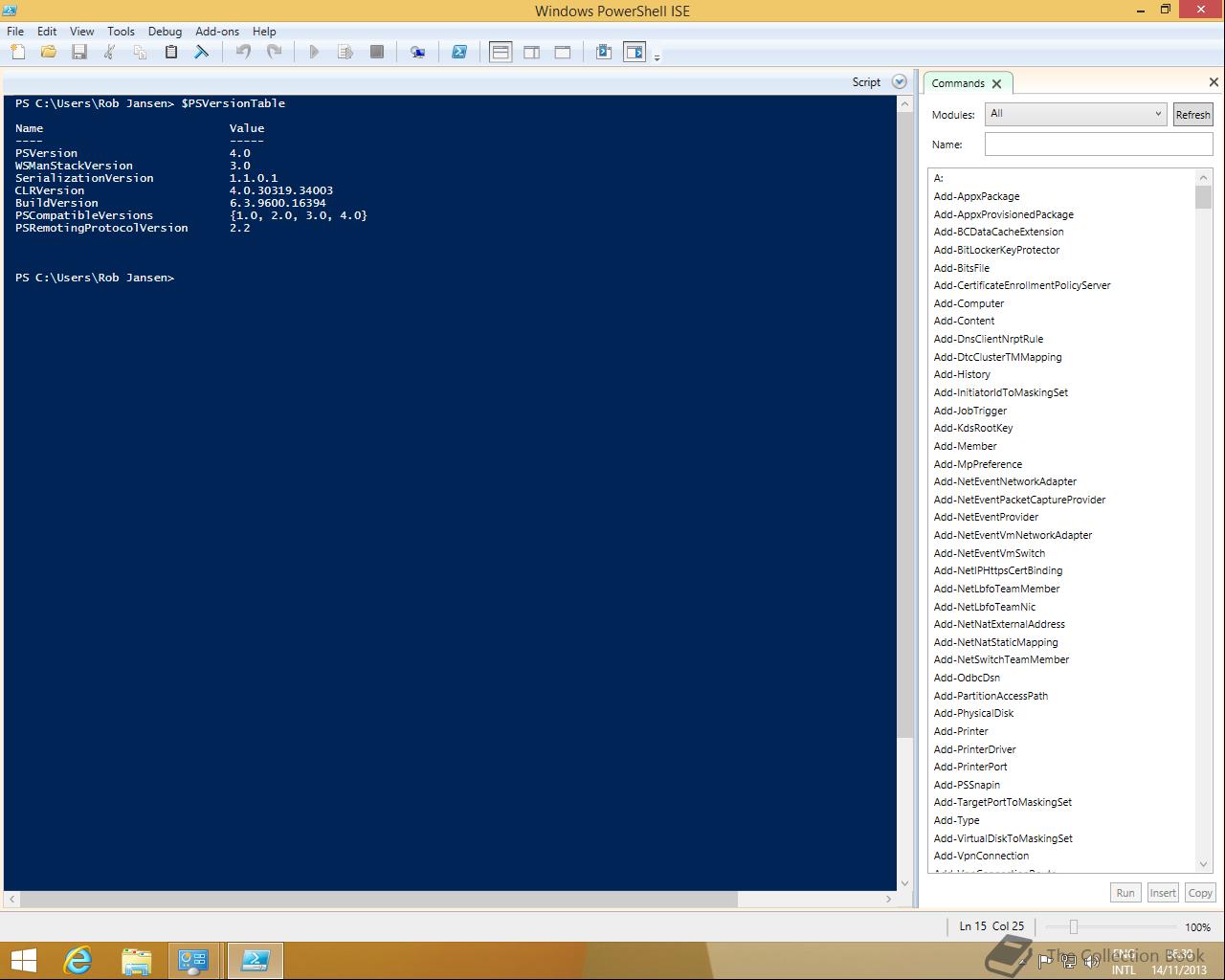
Task: Open the Debug menu
Action: click(165, 32)
